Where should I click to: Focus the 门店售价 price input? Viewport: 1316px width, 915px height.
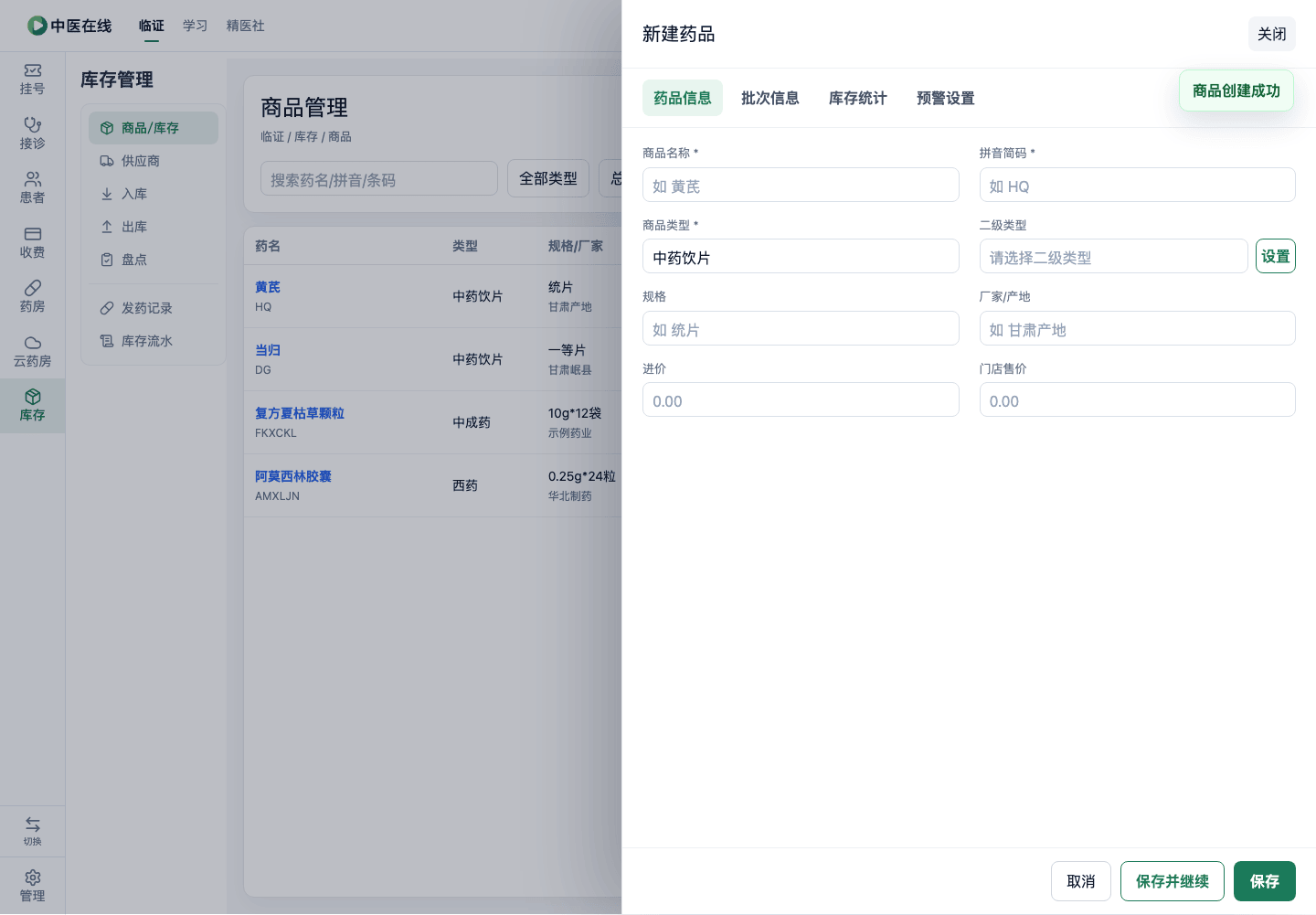coord(1138,400)
